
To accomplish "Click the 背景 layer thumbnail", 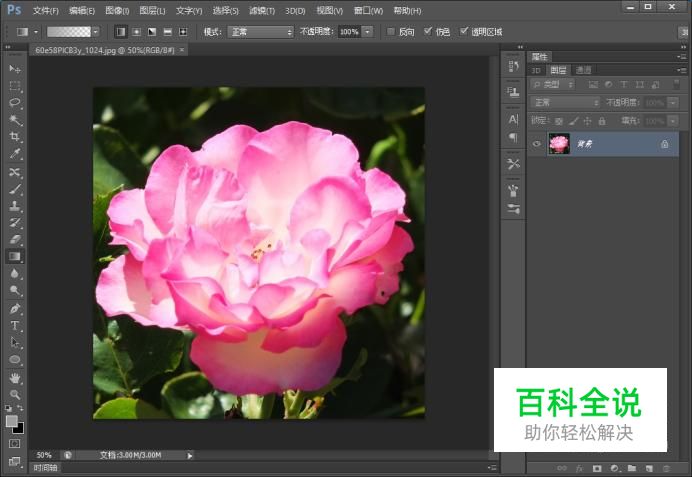I will (x=559, y=144).
